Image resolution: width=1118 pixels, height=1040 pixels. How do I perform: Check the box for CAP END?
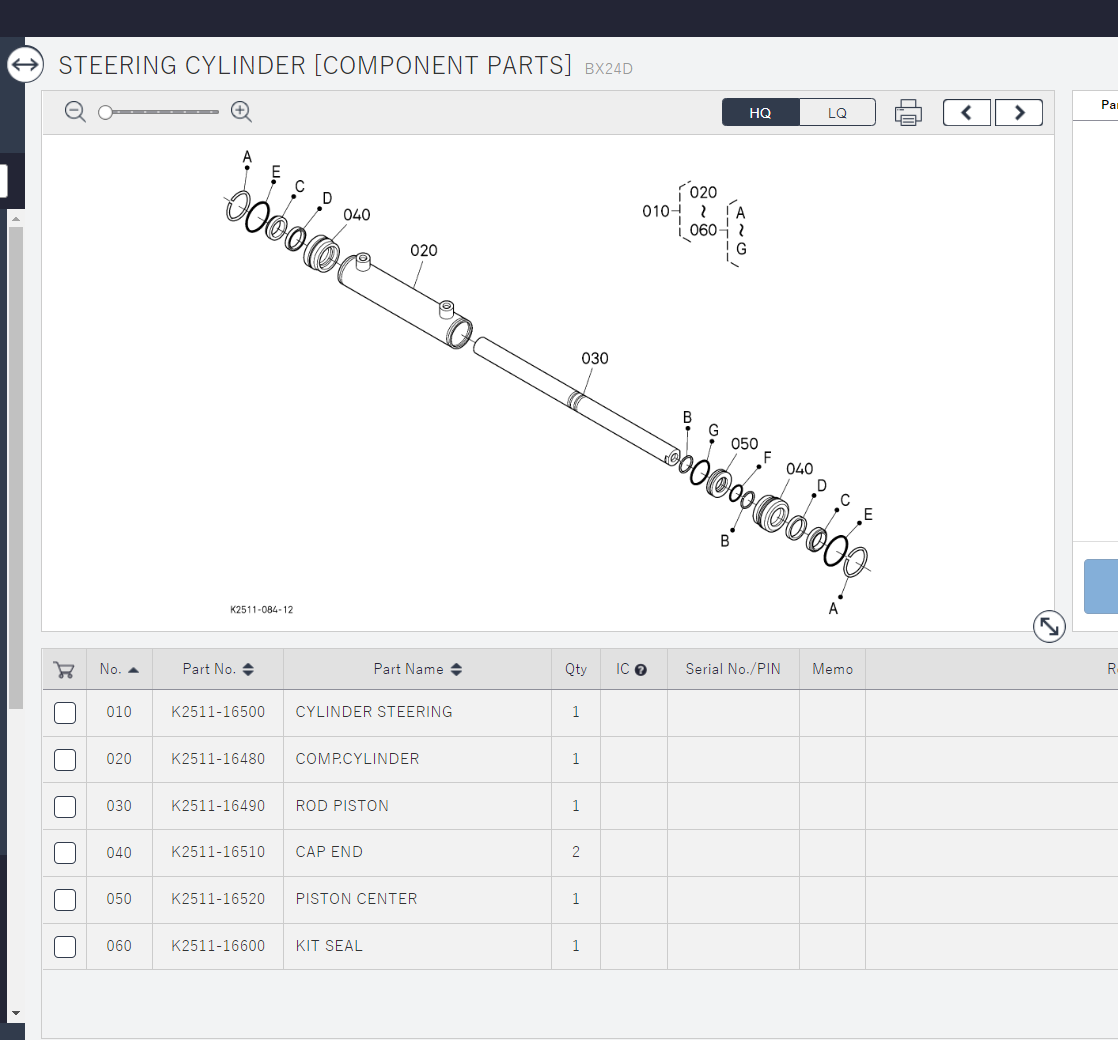point(65,853)
